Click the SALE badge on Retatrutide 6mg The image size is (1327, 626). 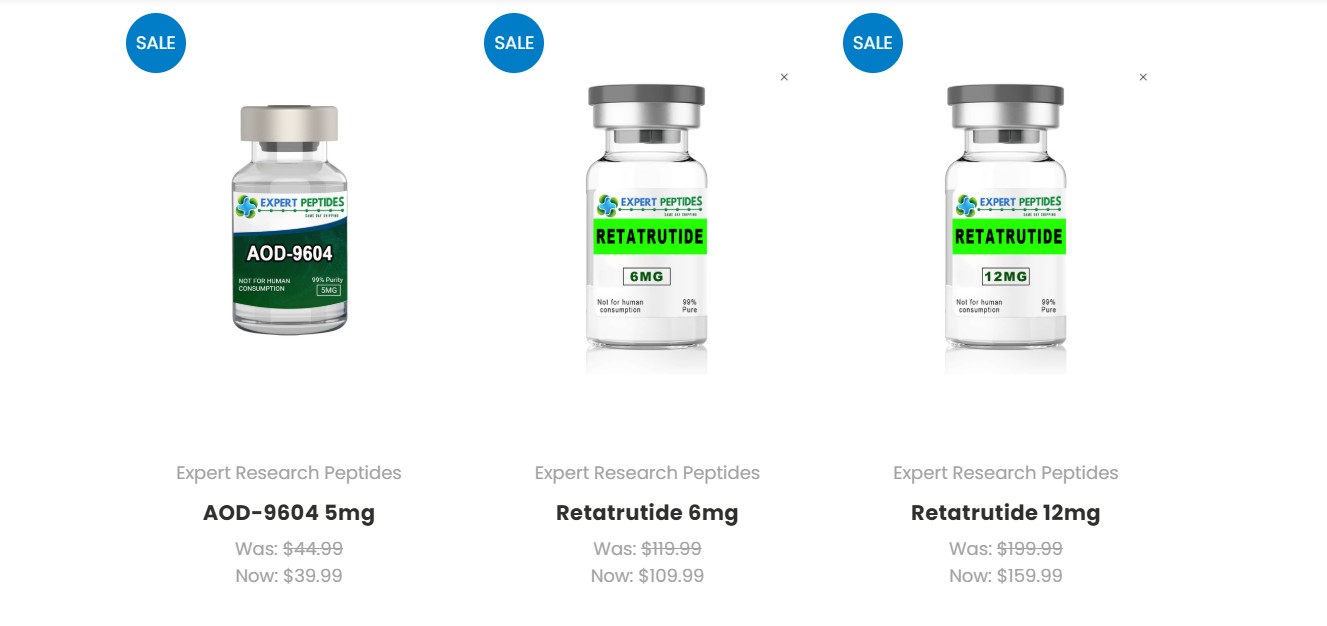514,43
